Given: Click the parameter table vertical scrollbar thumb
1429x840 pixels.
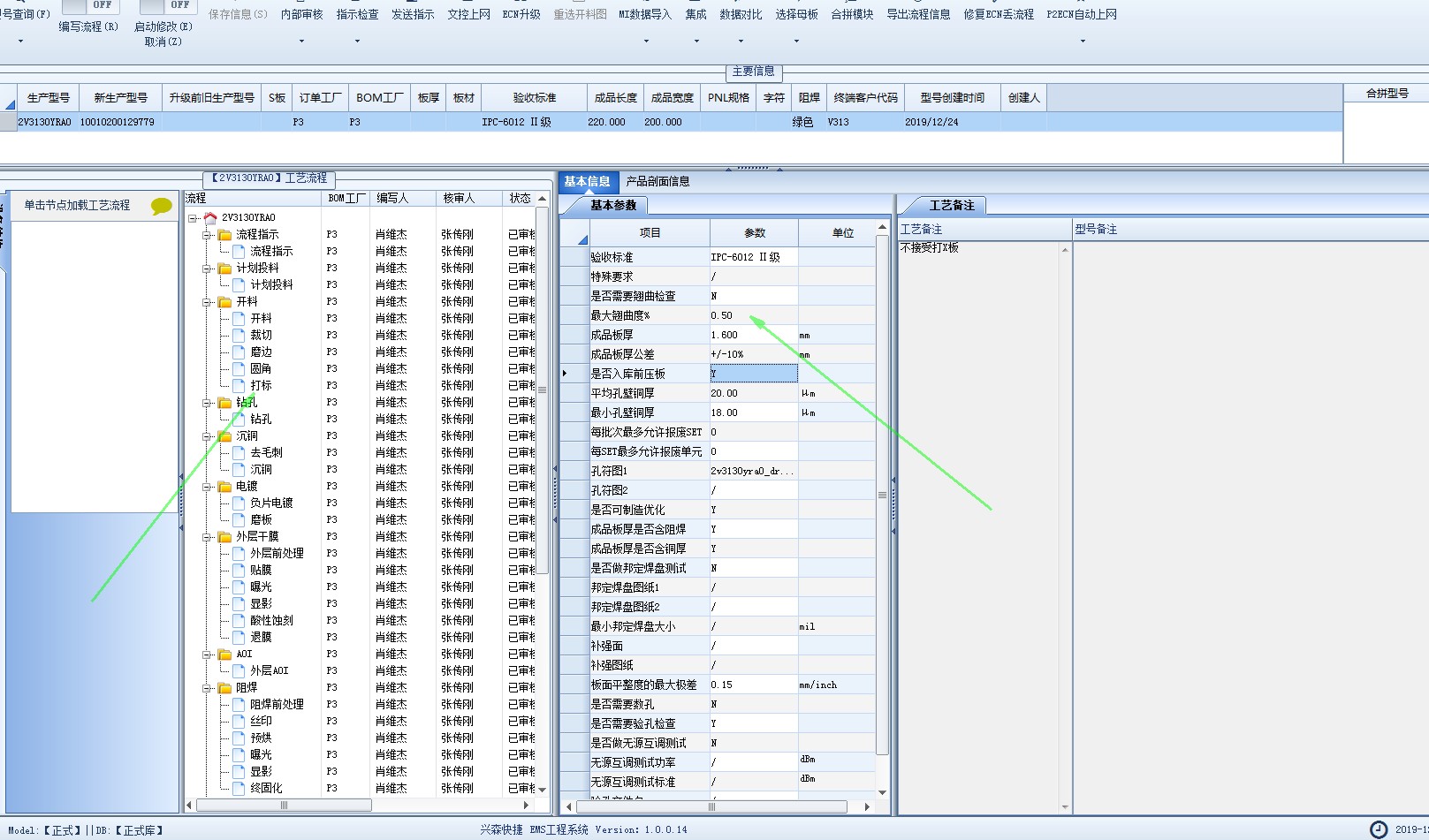Looking at the screenshot, I should click(882, 495).
